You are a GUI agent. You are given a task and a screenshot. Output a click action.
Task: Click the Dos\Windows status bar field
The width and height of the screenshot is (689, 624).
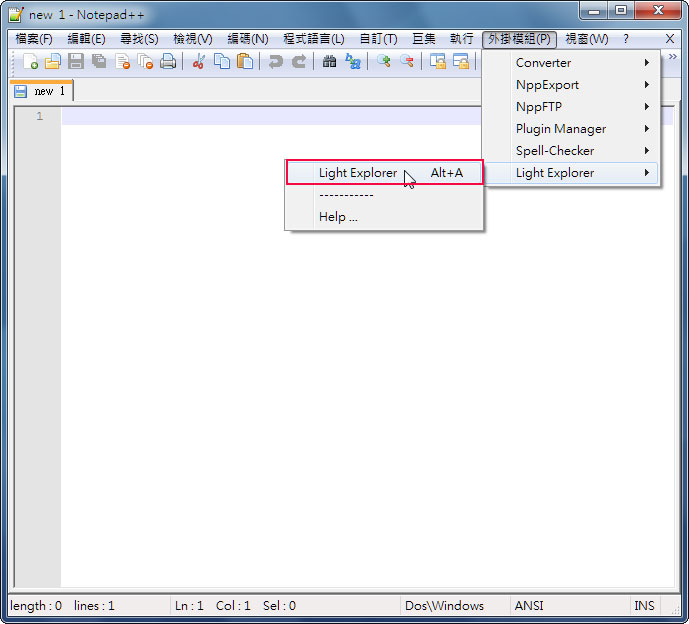(x=454, y=606)
